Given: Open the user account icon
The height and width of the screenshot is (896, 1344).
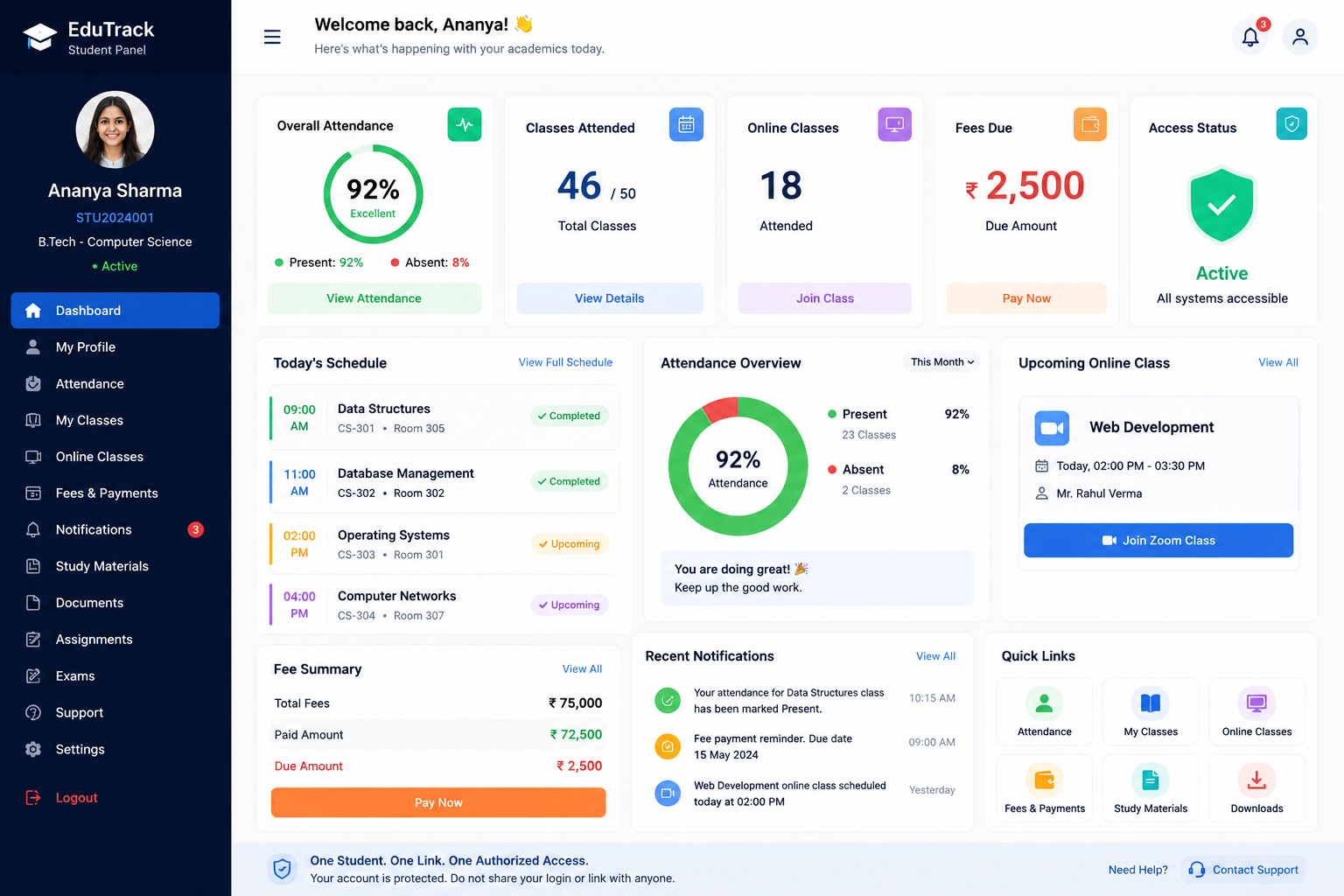Looking at the screenshot, I should [x=1300, y=37].
